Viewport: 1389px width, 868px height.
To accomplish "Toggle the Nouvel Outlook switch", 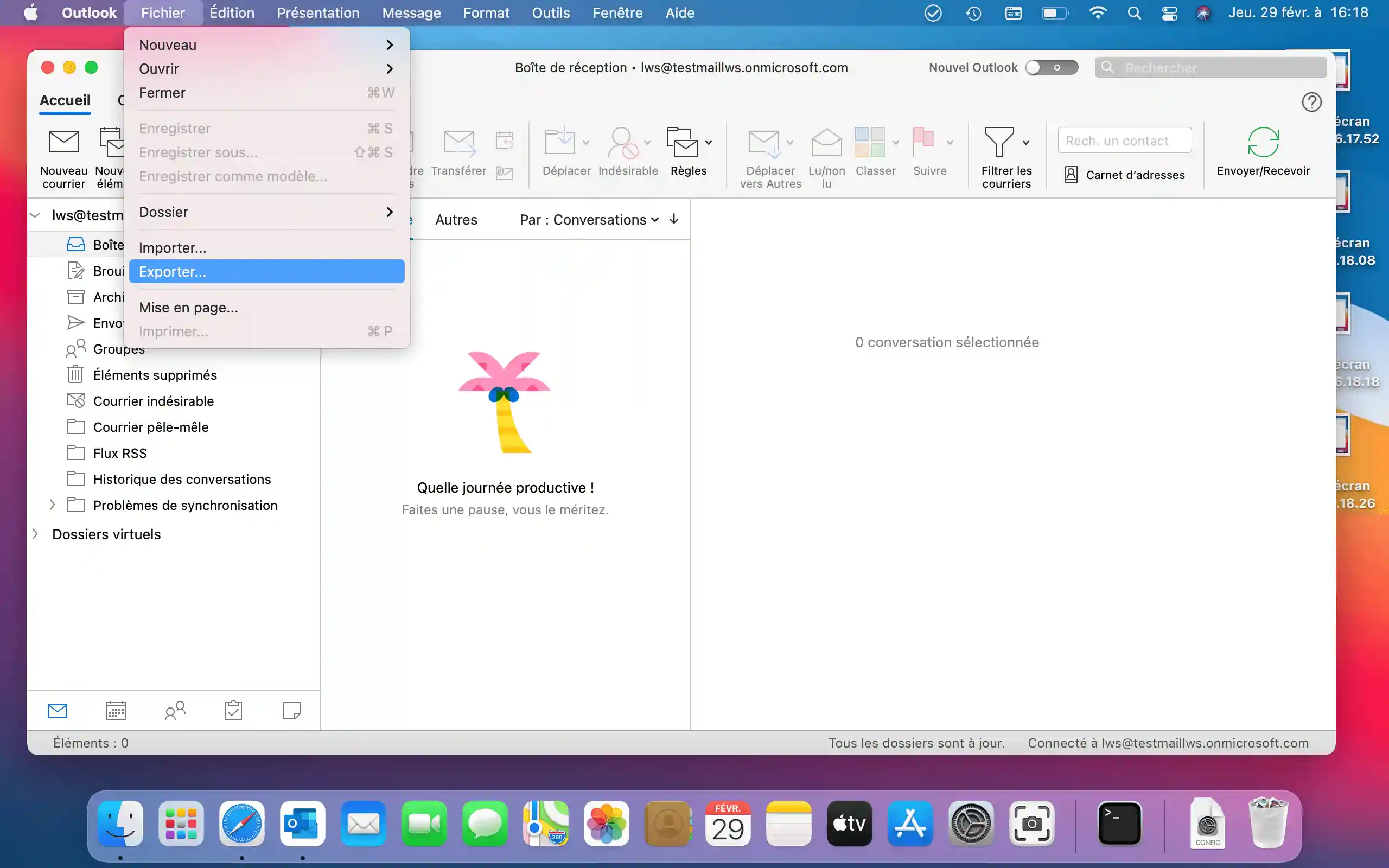I will [x=1052, y=68].
